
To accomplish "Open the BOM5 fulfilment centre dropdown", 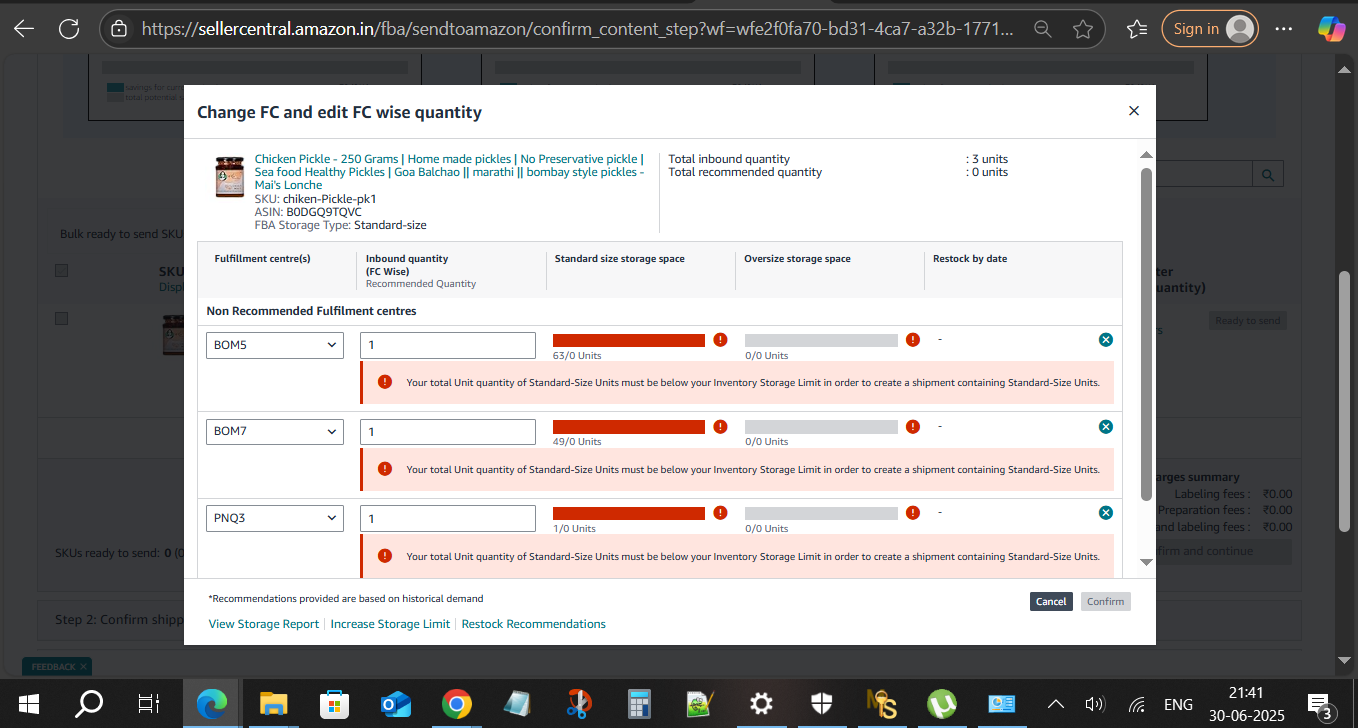I will click(x=275, y=345).
